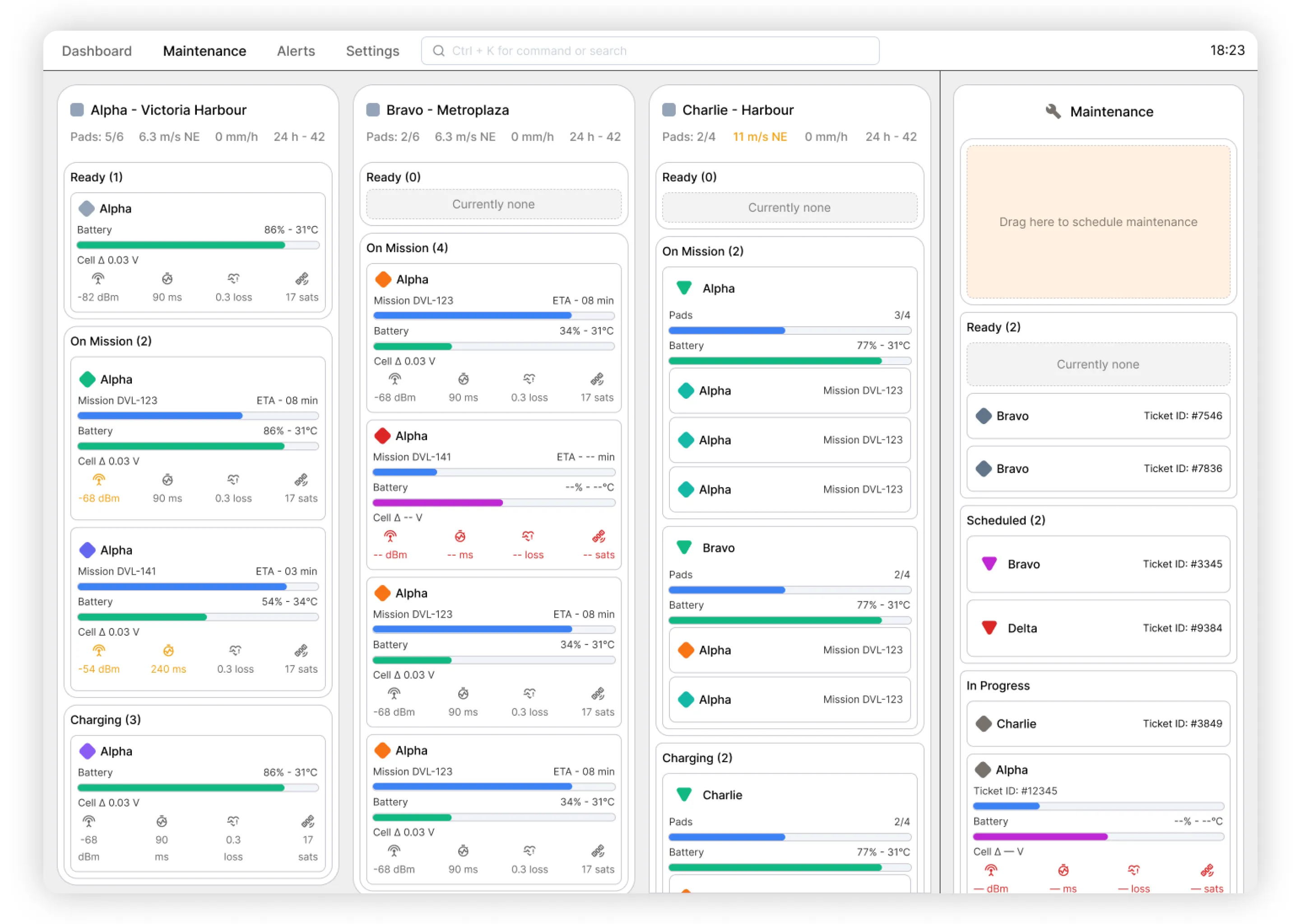The width and height of the screenshot is (1300, 924).
Task: Toggle the checkbox beside Alpha - Victoria Harbour
Action: tap(77, 110)
